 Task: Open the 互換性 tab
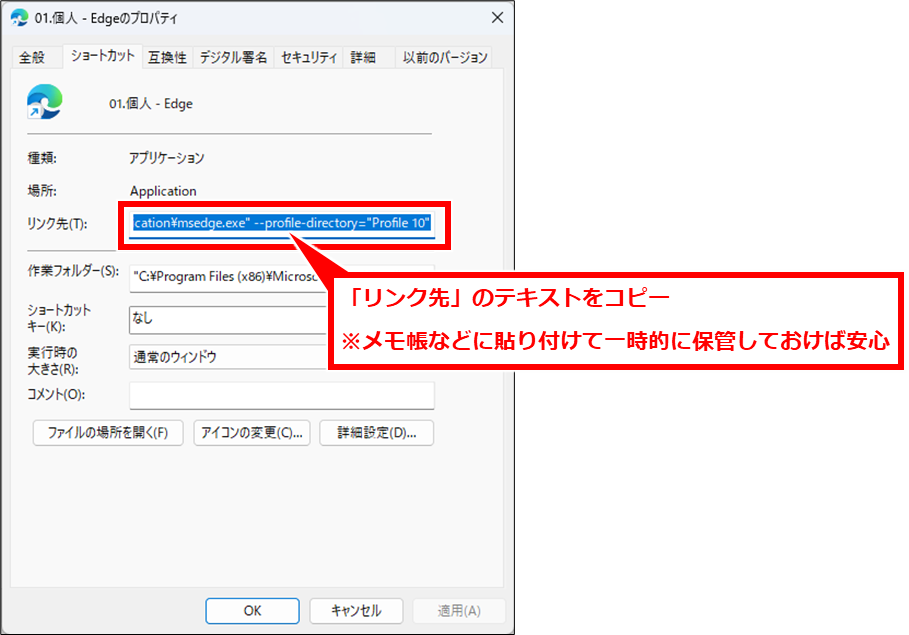click(x=167, y=57)
